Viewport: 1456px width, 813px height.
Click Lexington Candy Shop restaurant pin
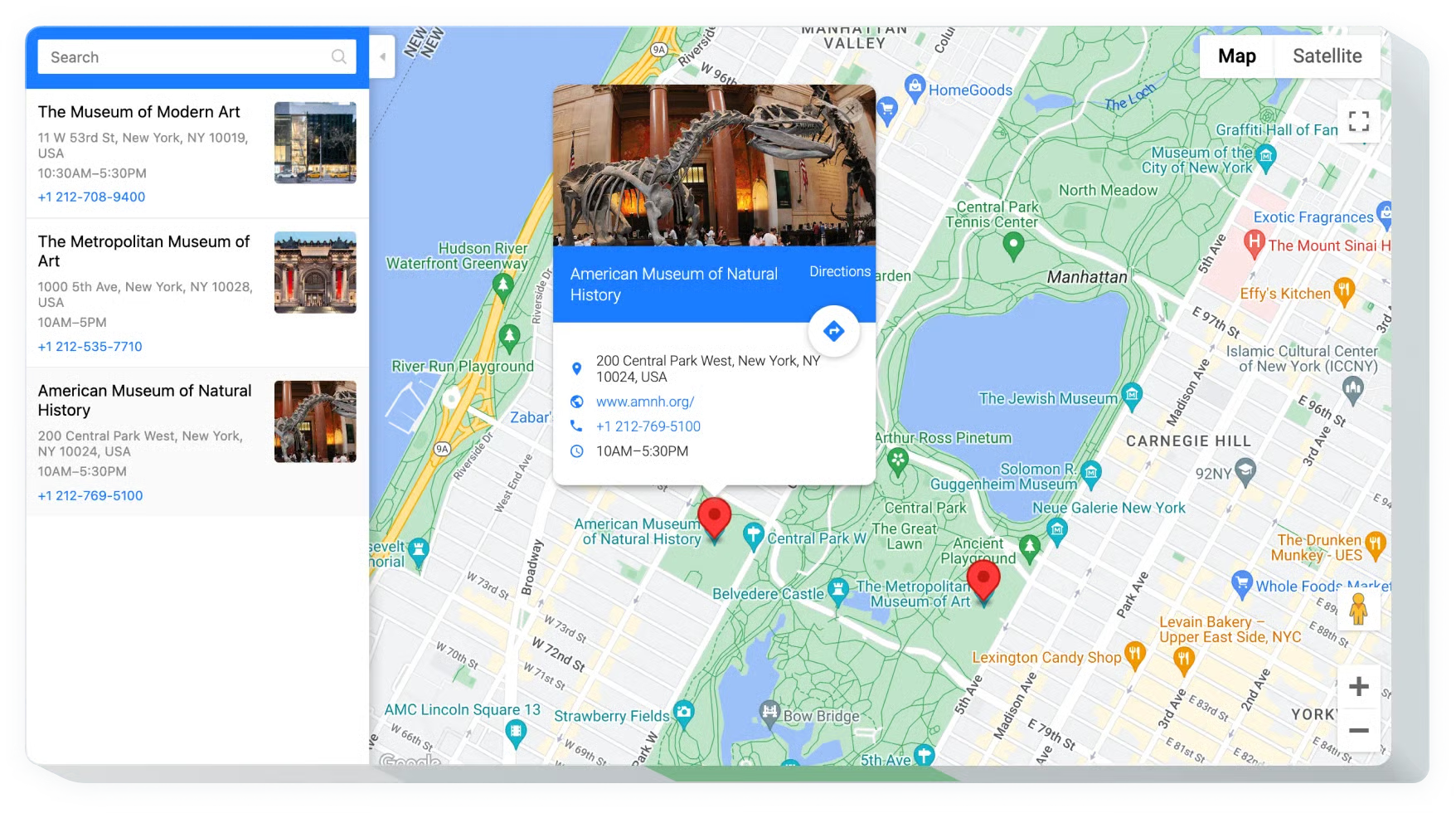click(x=1135, y=655)
